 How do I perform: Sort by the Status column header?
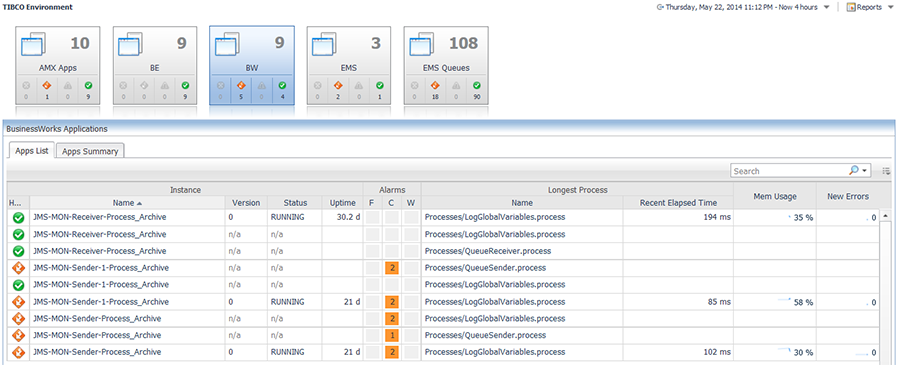(295, 203)
